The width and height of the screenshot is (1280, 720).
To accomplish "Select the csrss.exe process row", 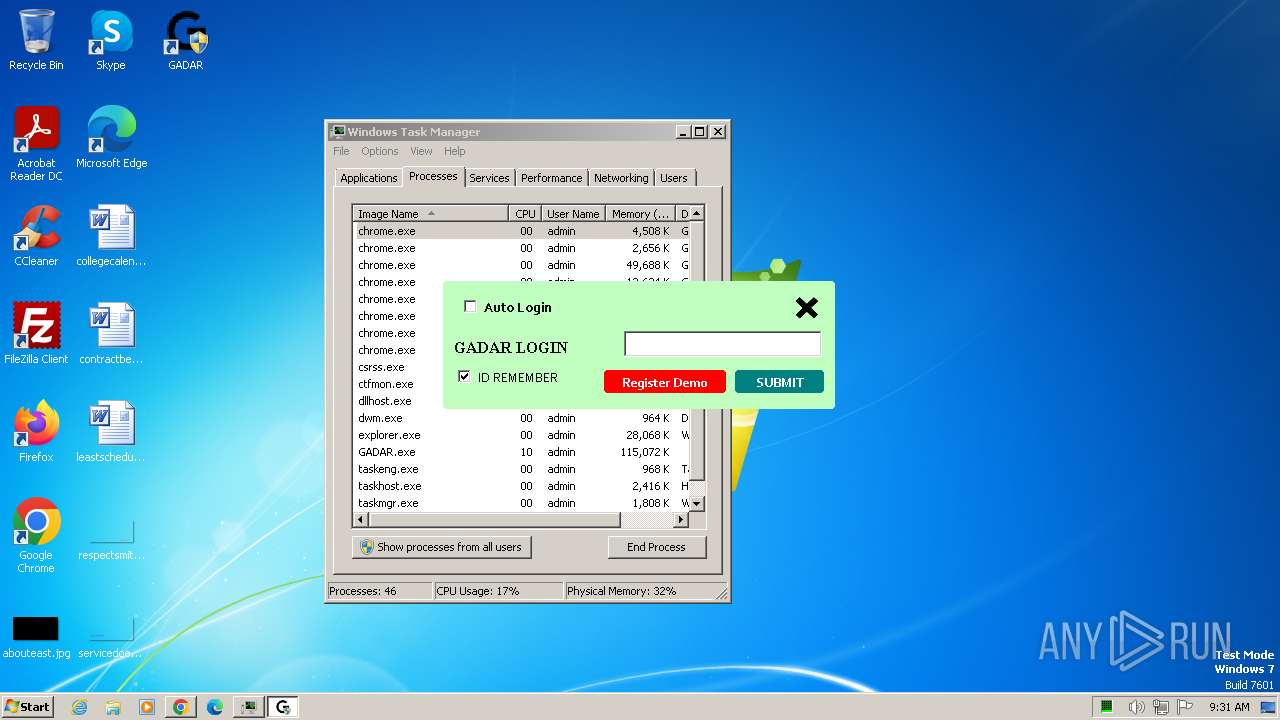I will point(399,367).
